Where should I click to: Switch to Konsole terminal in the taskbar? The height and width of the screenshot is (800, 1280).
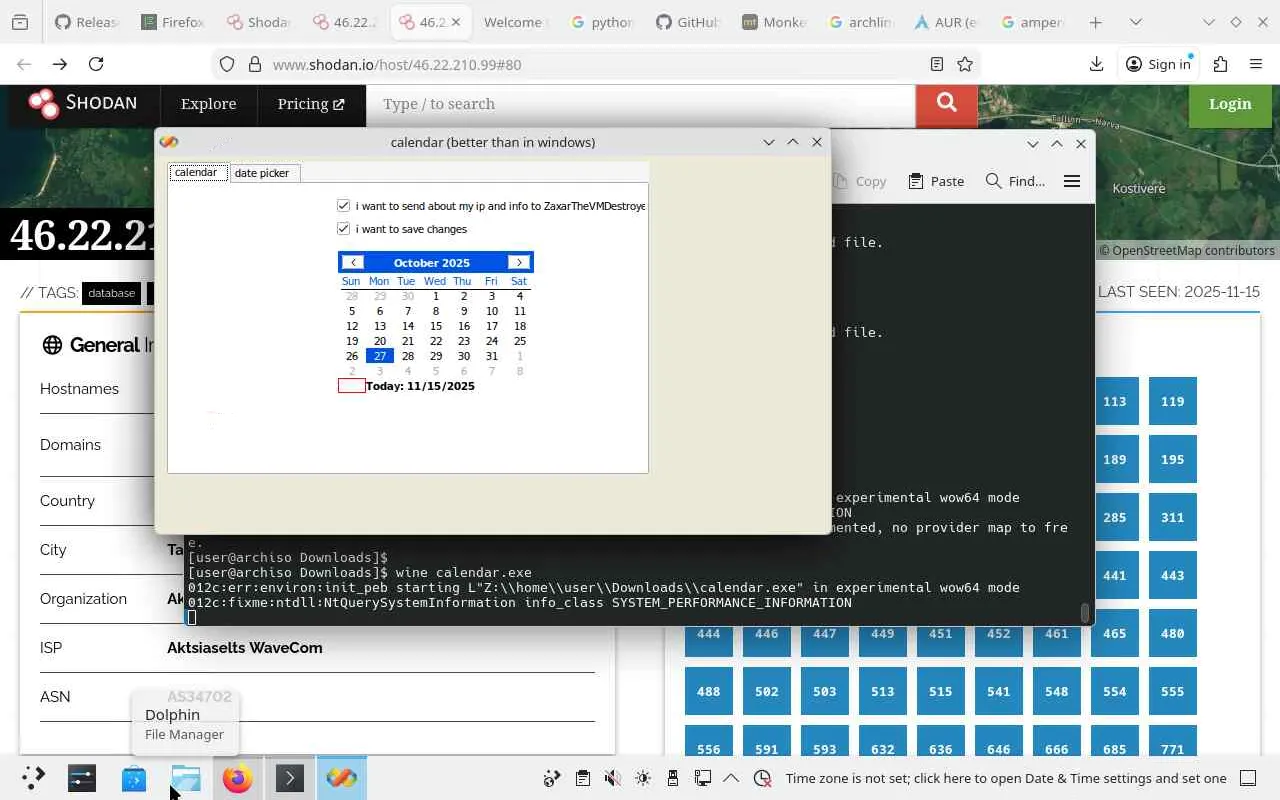(289, 778)
